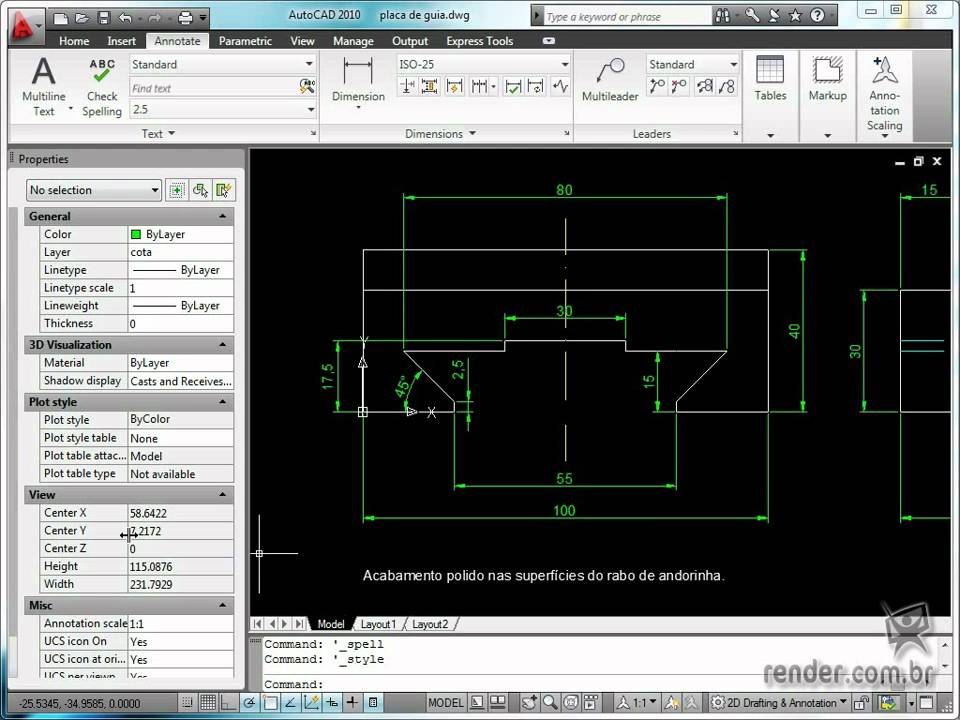The width and height of the screenshot is (960, 720).
Task: Click the MODEL button in status bar
Action: pyautogui.click(x=445, y=702)
